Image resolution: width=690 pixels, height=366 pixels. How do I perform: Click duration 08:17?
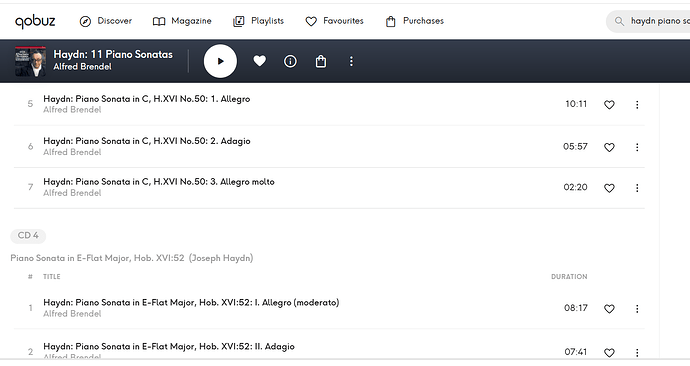[576, 308]
